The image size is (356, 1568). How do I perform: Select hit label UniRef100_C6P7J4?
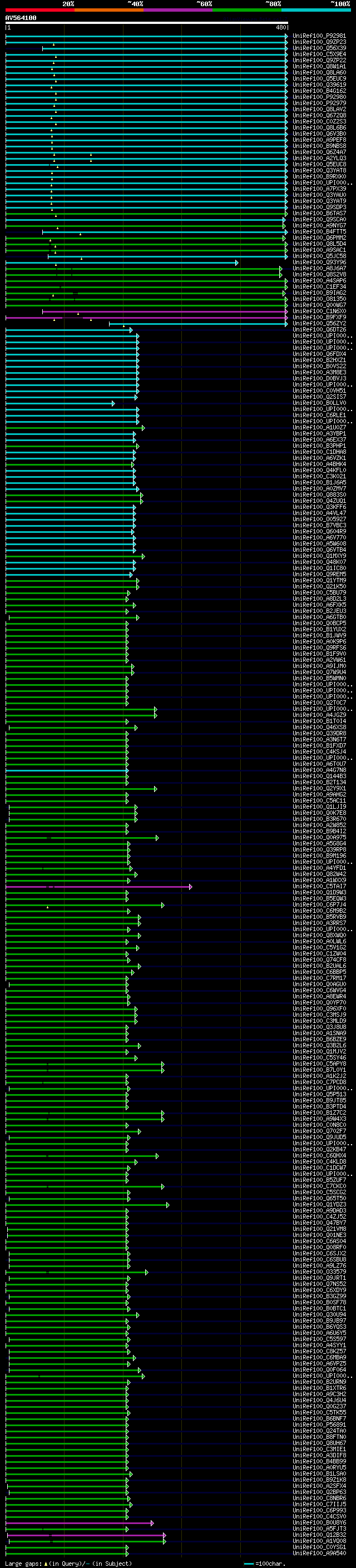coord(319,904)
